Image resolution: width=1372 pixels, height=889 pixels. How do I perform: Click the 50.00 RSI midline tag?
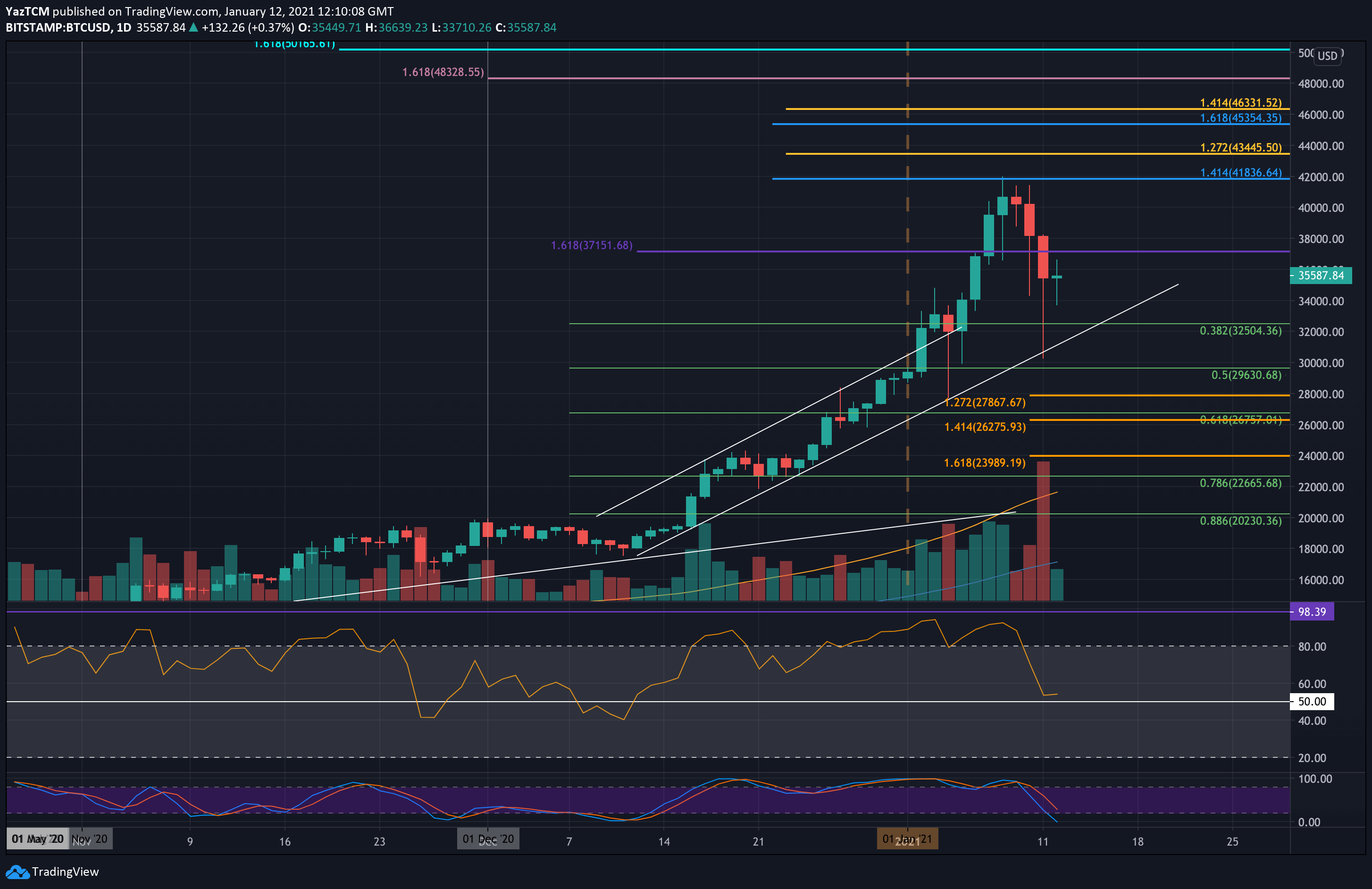pos(1312,702)
